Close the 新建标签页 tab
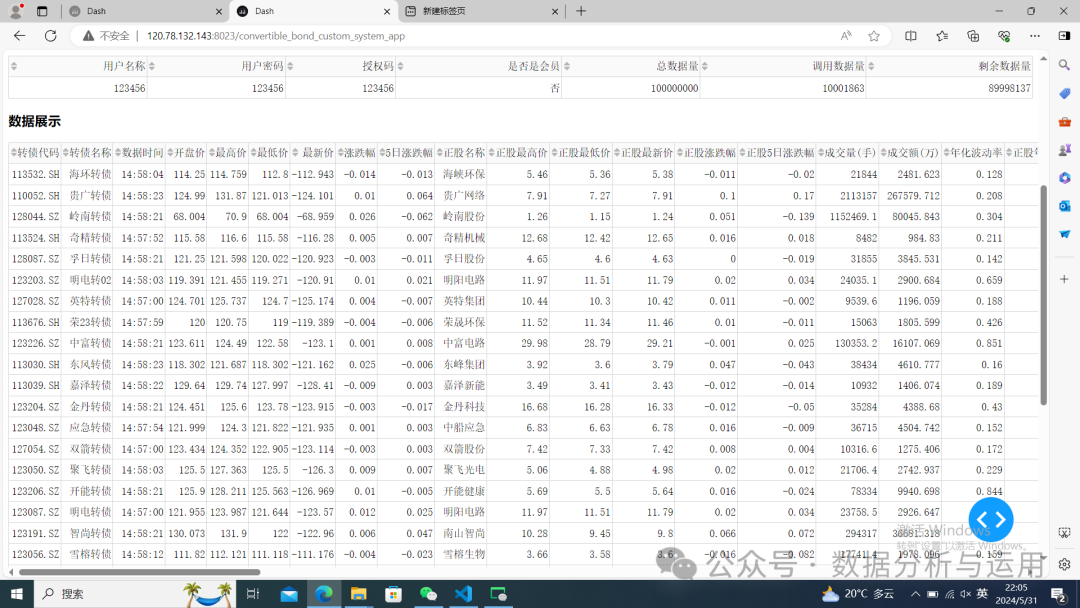Screen dimensions: 1080x608 (555, 11)
